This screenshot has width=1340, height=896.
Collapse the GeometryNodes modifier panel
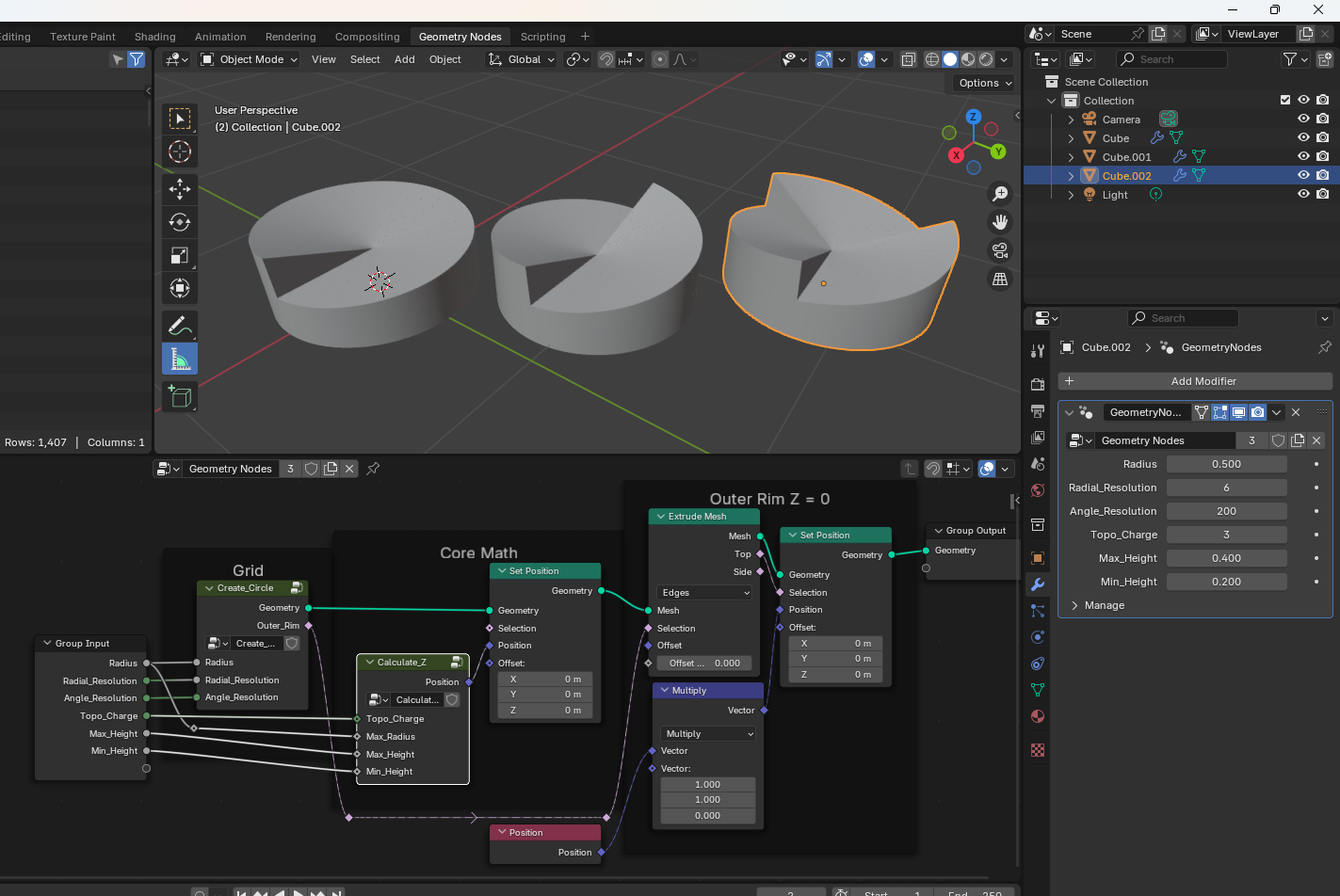tap(1069, 412)
